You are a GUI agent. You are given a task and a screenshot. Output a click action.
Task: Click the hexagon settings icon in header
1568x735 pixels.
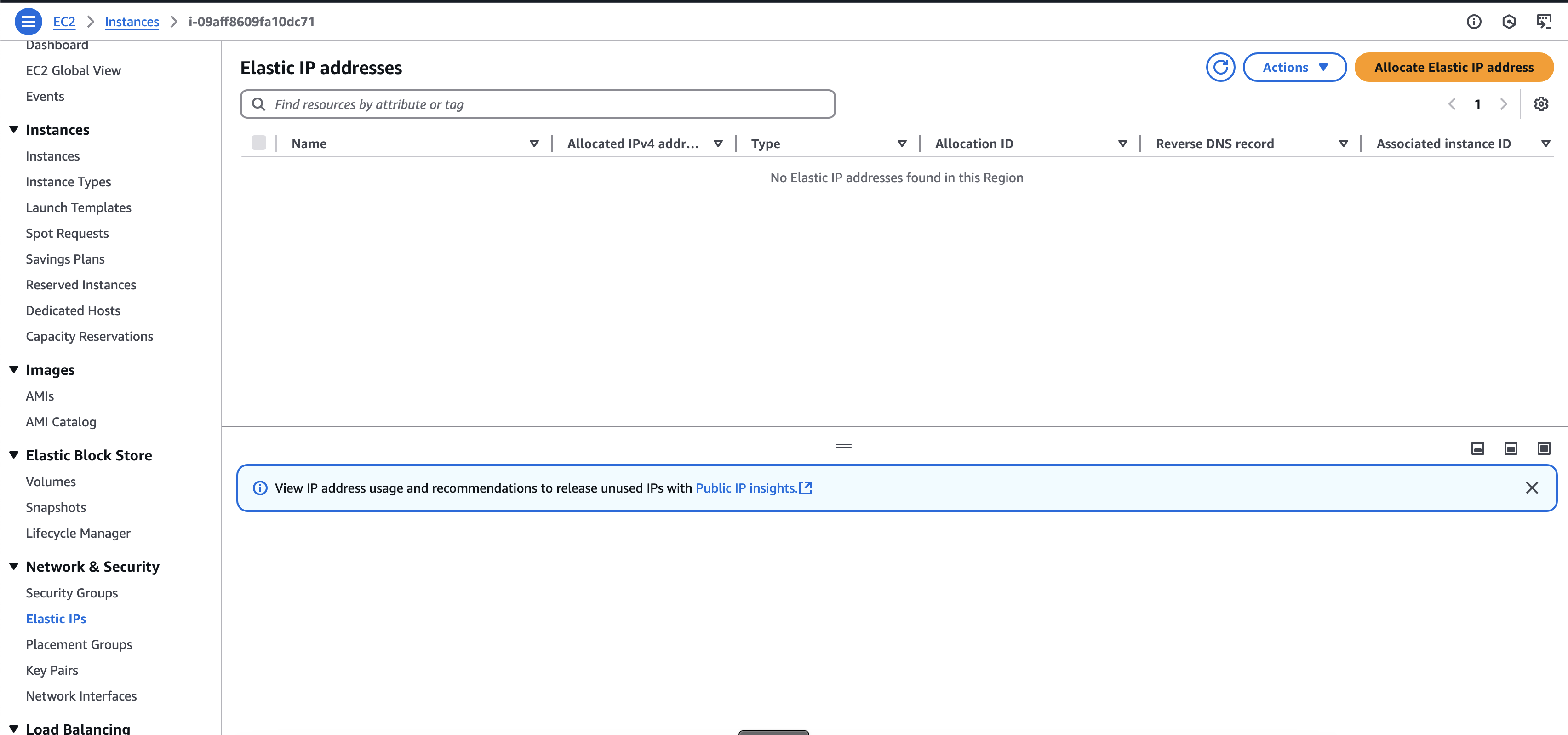[x=1509, y=22]
